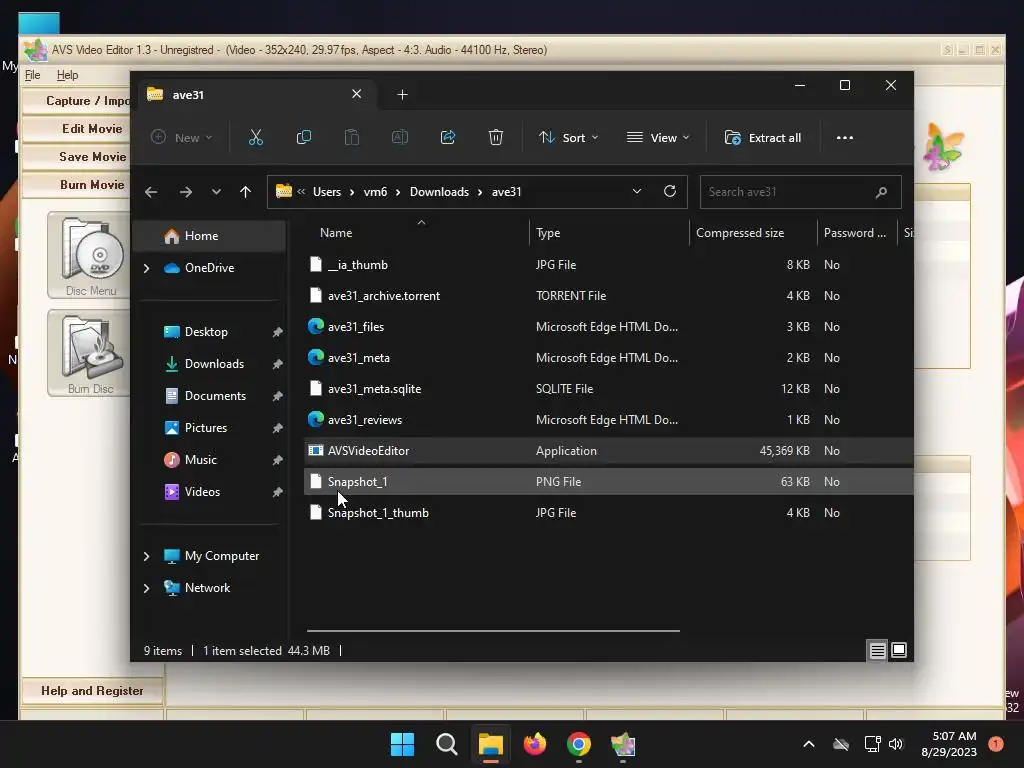Click the horizontal scrollbar in file list
This screenshot has width=1024, height=768.
pos(493,631)
